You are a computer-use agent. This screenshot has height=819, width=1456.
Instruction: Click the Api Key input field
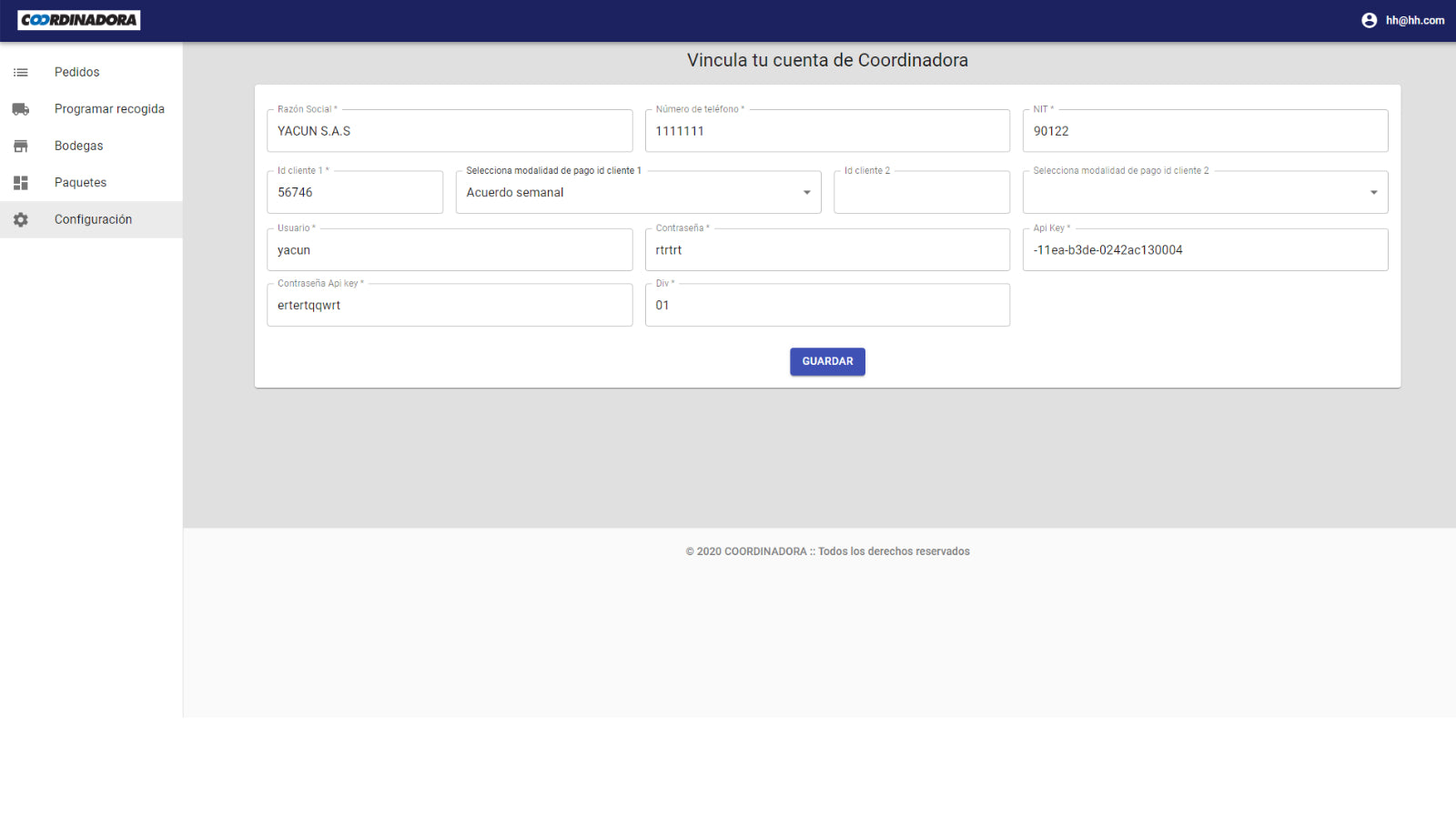tap(1205, 249)
